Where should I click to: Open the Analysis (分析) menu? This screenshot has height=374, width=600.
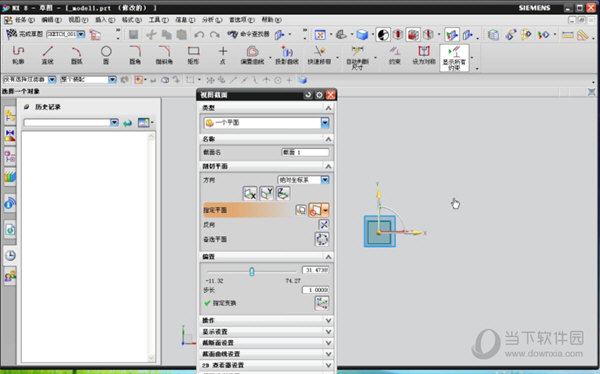[x=212, y=20]
